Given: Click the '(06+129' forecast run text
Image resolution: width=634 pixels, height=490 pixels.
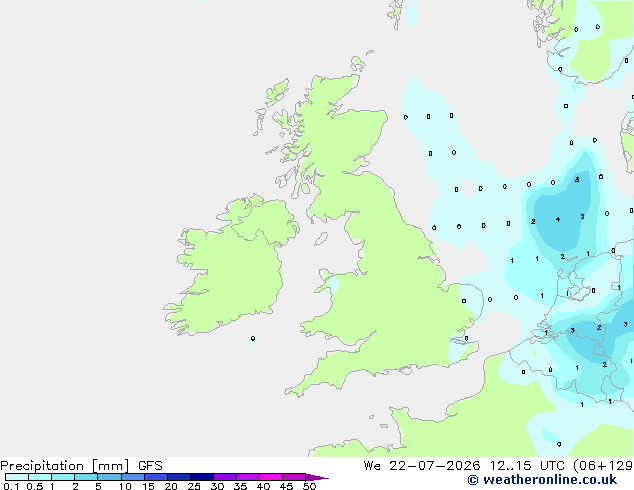Looking at the screenshot, I should (603, 466).
